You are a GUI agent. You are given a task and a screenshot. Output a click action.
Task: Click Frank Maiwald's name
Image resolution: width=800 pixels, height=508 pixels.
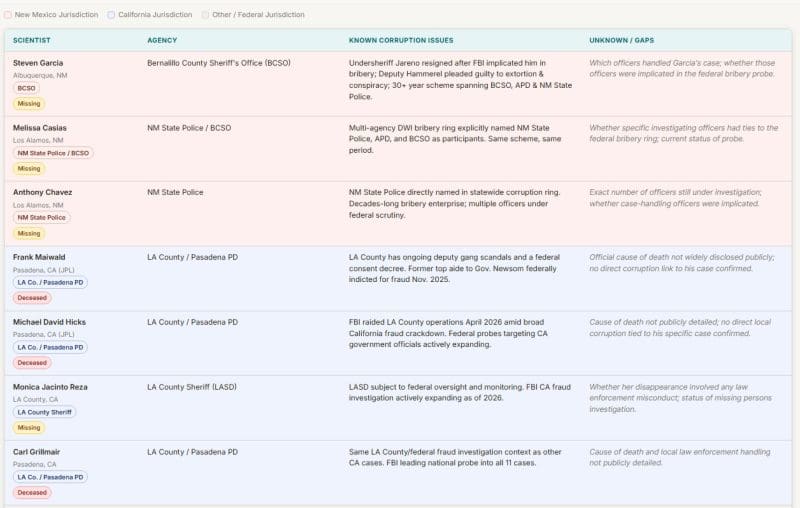pyautogui.click(x=39, y=257)
